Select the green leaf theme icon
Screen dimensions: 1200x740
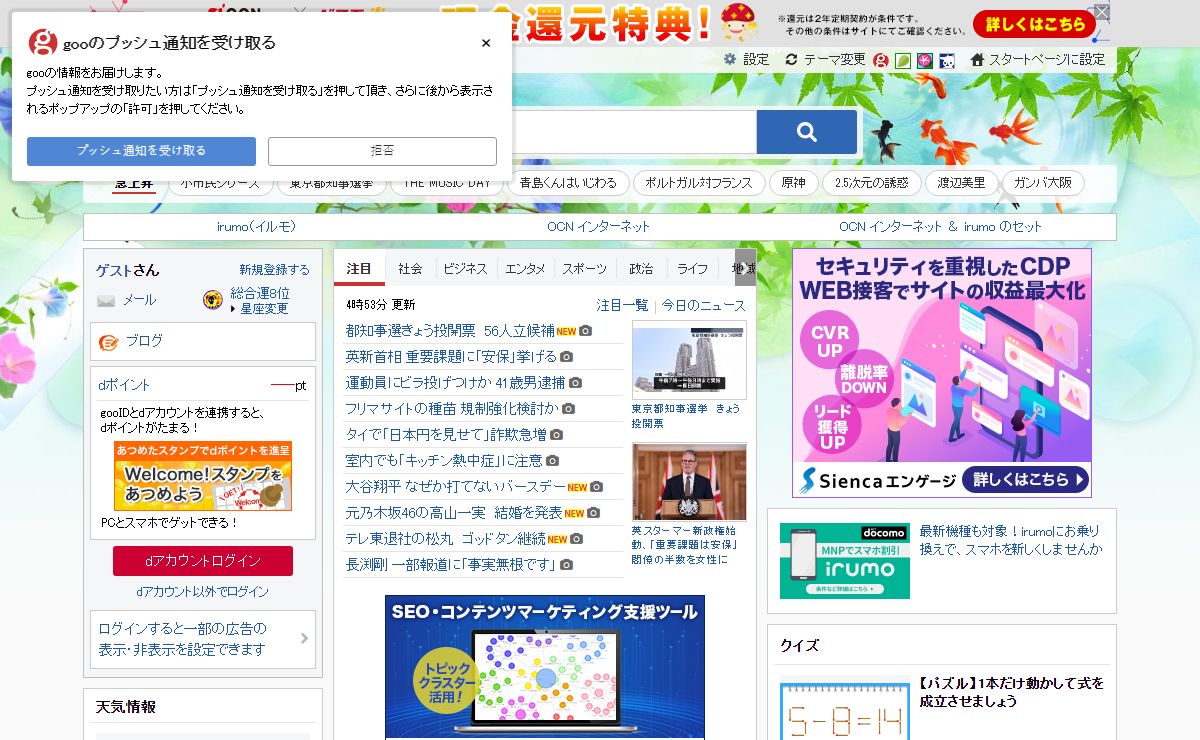pyautogui.click(x=903, y=60)
